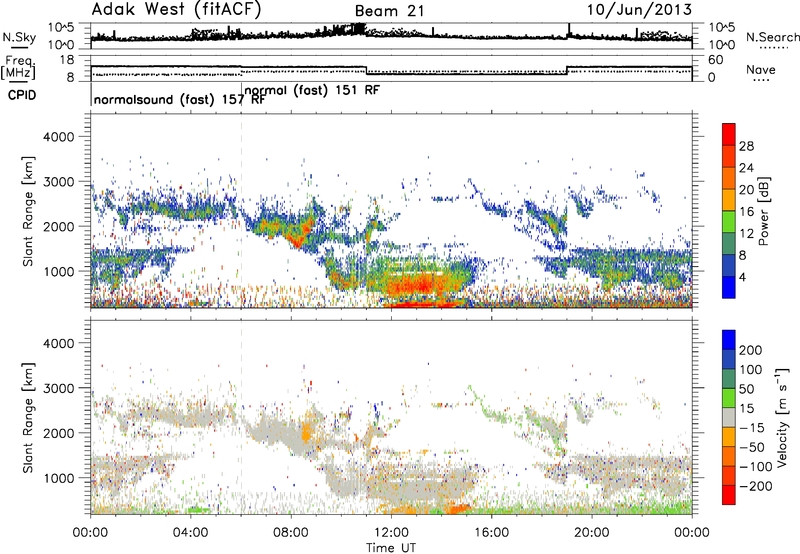Screen dimensions: 800x554
Task: Click the "Slant Range [km]" label of velocity panel
Action: (x=28, y=418)
